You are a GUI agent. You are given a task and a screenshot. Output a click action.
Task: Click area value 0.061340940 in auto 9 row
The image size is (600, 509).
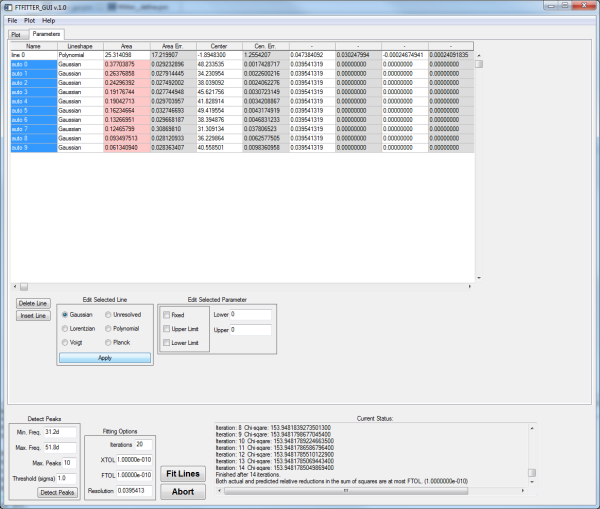(127, 148)
